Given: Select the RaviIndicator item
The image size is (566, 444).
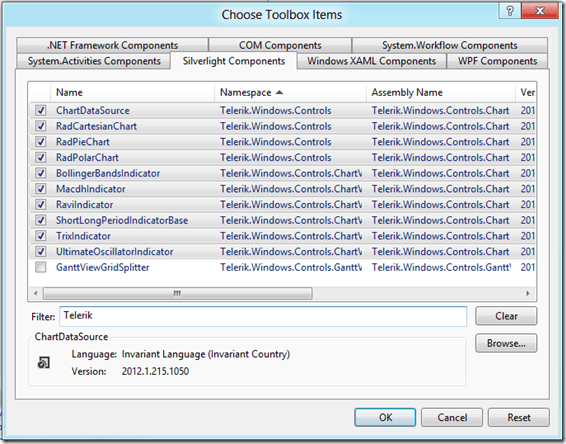Looking at the screenshot, I should [84, 204].
